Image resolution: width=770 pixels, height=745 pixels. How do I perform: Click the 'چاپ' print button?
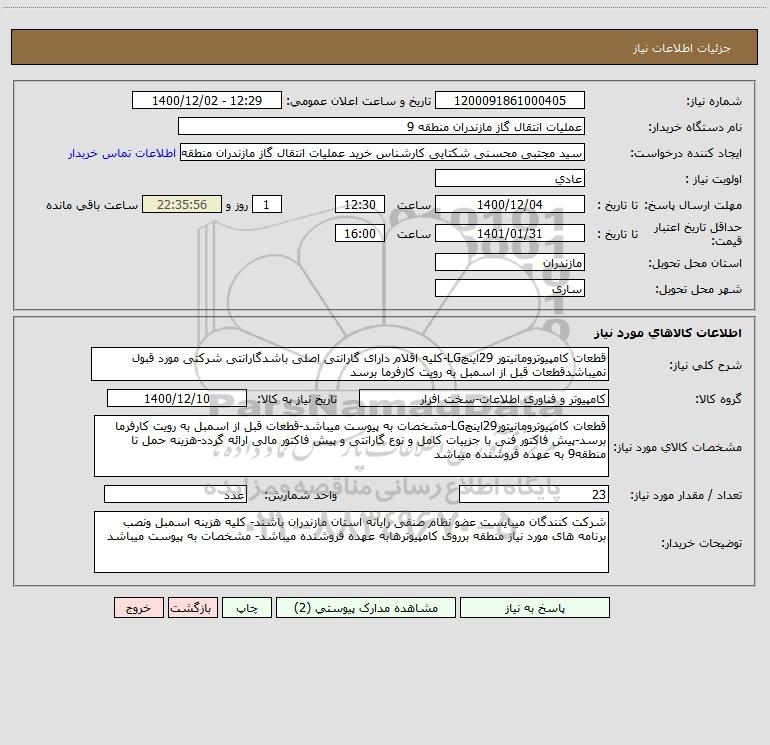click(x=247, y=608)
